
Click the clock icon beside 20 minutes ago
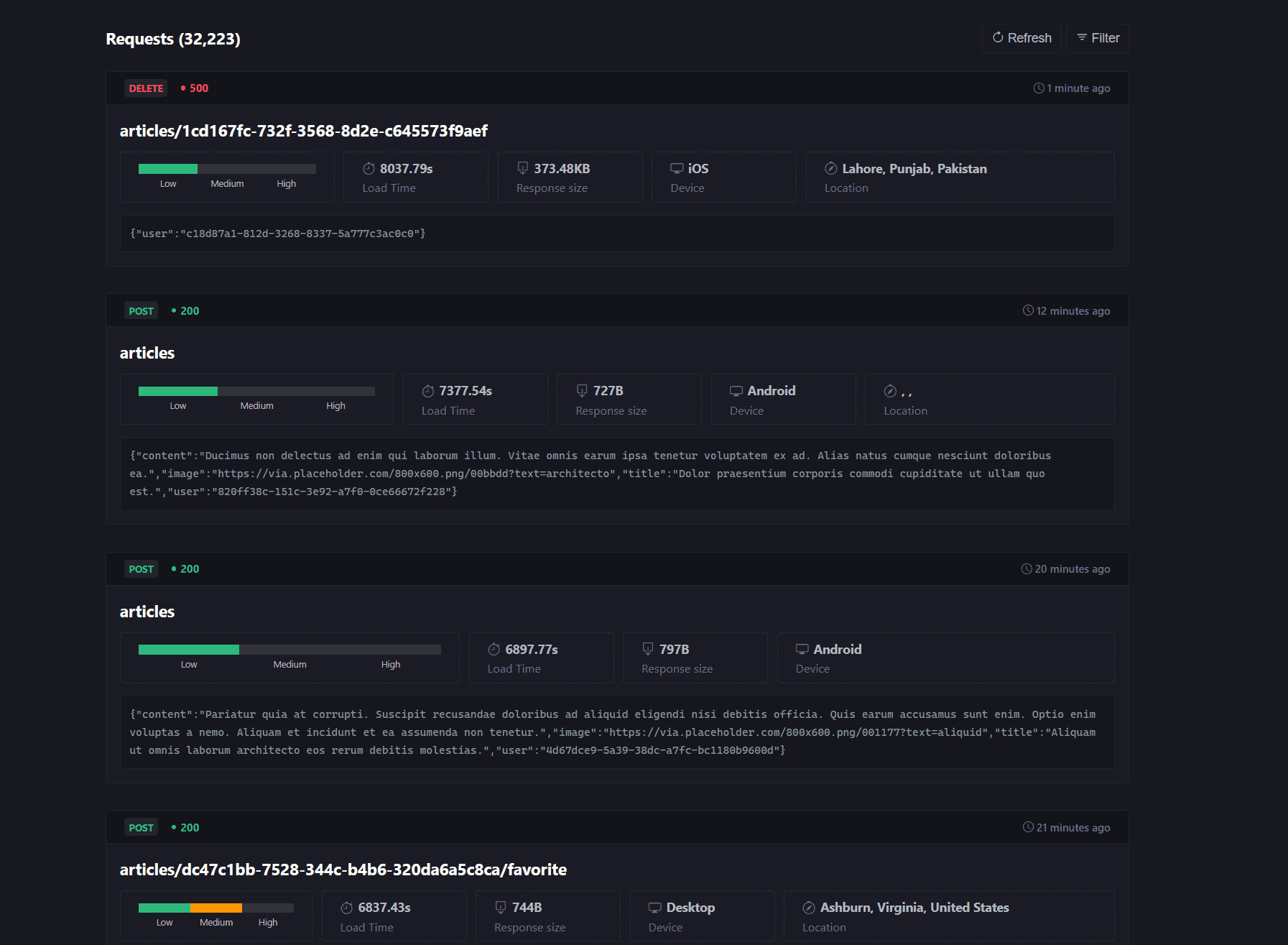point(1027,569)
